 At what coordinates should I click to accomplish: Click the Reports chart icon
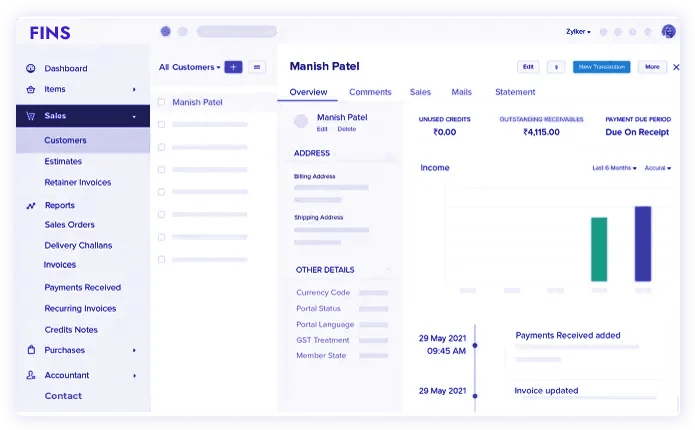click(31, 205)
